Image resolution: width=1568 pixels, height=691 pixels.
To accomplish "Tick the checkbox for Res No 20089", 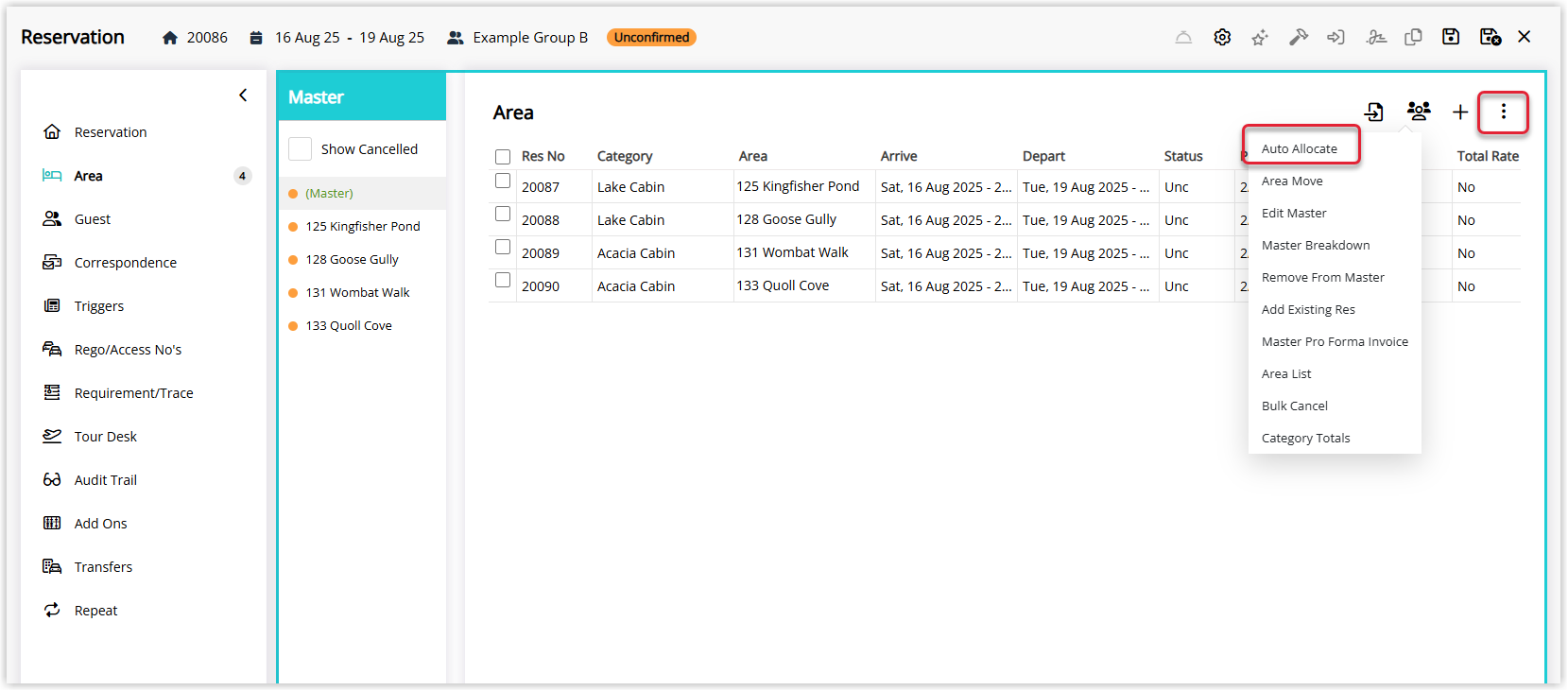I will (x=503, y=247).
